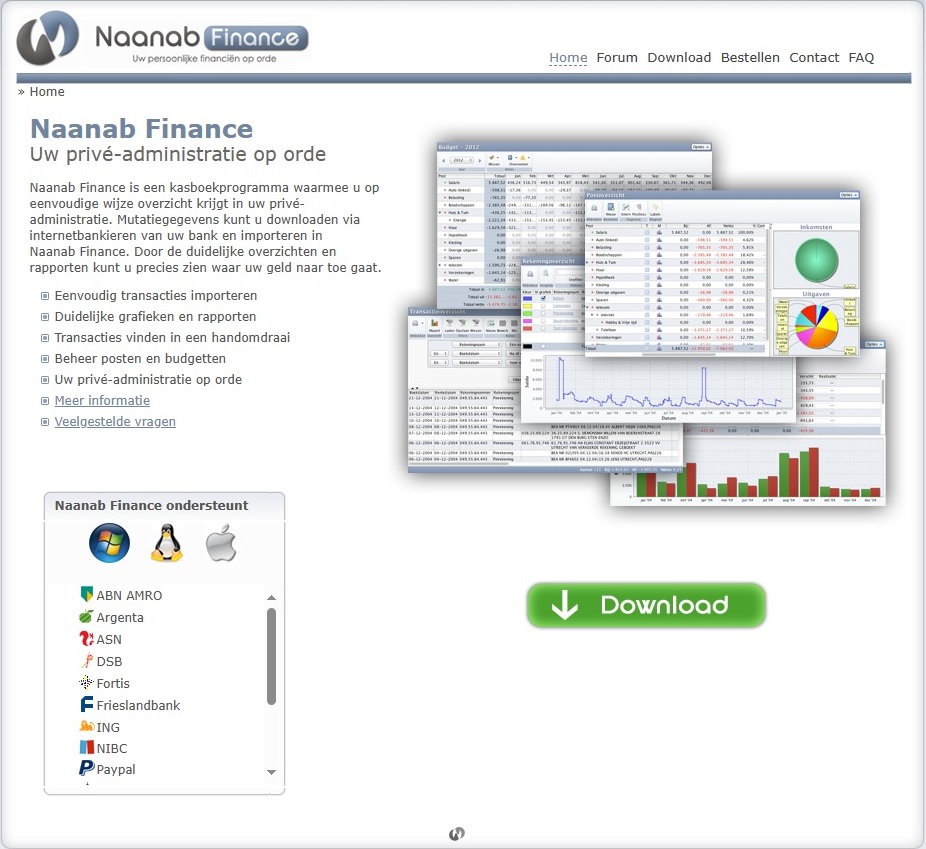Open the Meer informatie link
926x849 pixels.
(x=102, y=400)
